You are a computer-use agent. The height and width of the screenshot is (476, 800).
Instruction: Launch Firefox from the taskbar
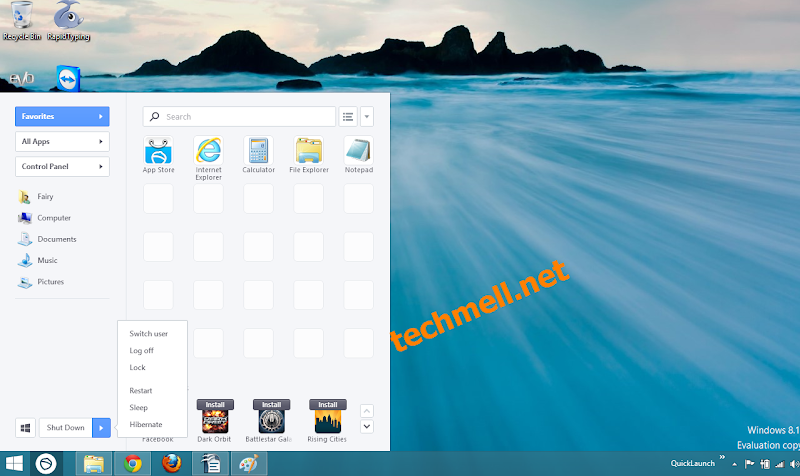(x=171, y=464)
